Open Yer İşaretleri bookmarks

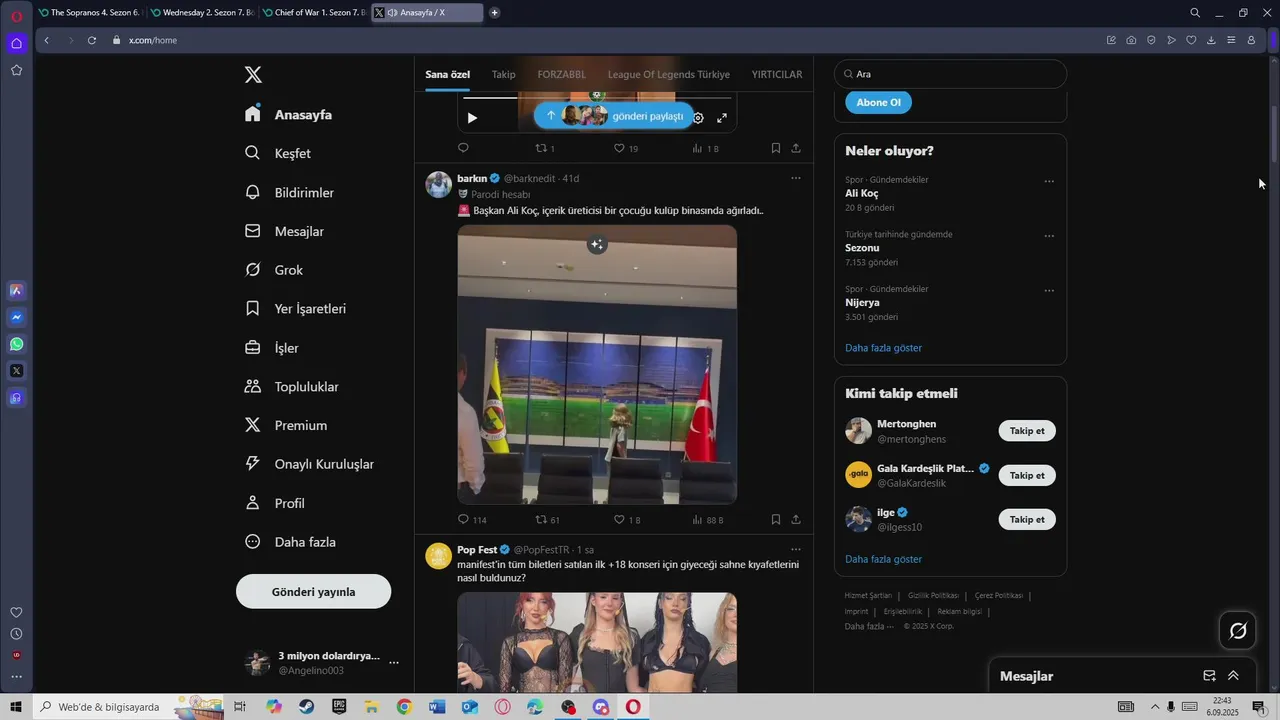click(x=295, y=309)
